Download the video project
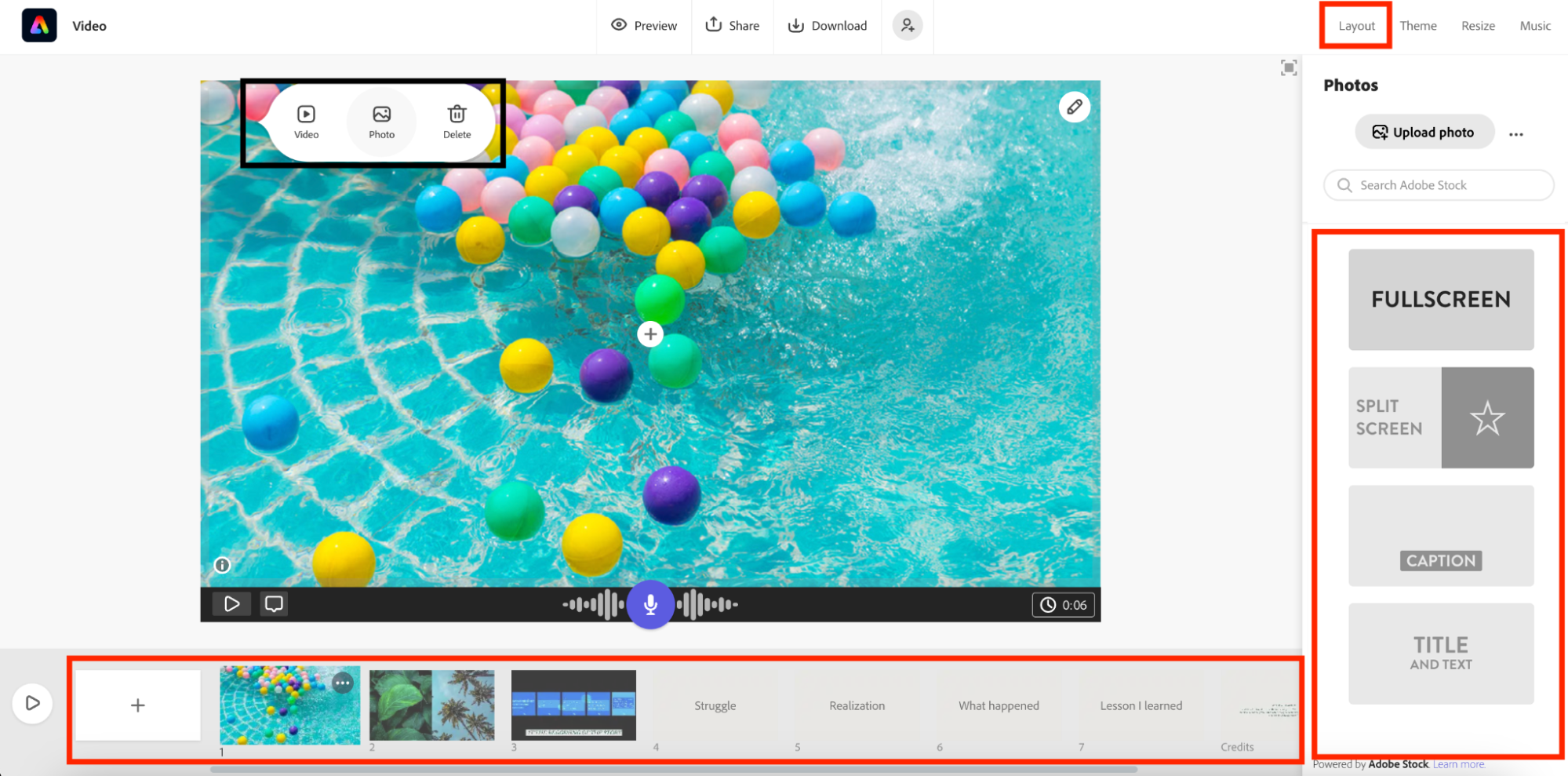The width and height of the screenshot is (1568, 776). [828, 25]
